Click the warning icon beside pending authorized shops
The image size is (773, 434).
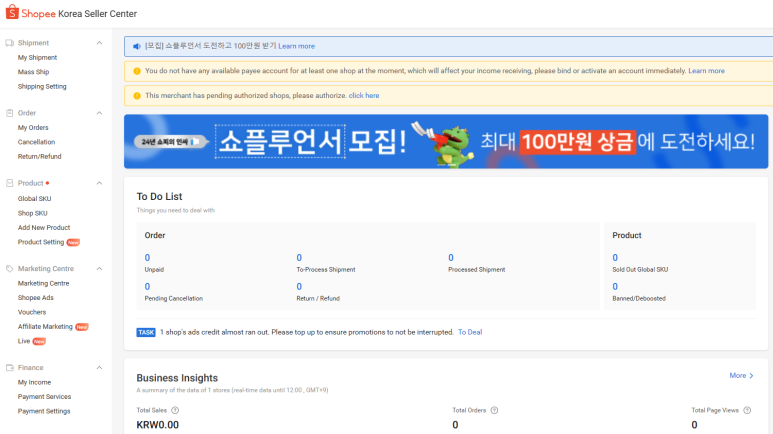click(x=137, y=96)
